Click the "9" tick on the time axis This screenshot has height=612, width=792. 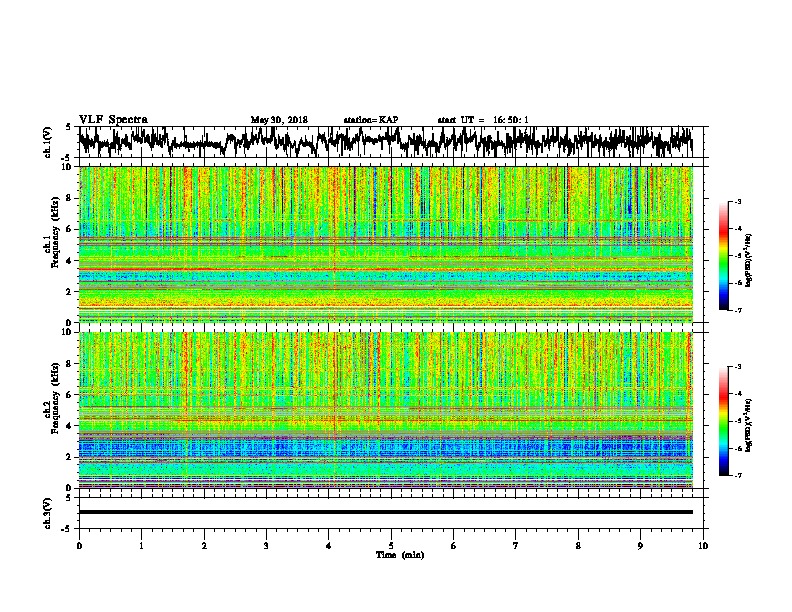pos(640,546)
